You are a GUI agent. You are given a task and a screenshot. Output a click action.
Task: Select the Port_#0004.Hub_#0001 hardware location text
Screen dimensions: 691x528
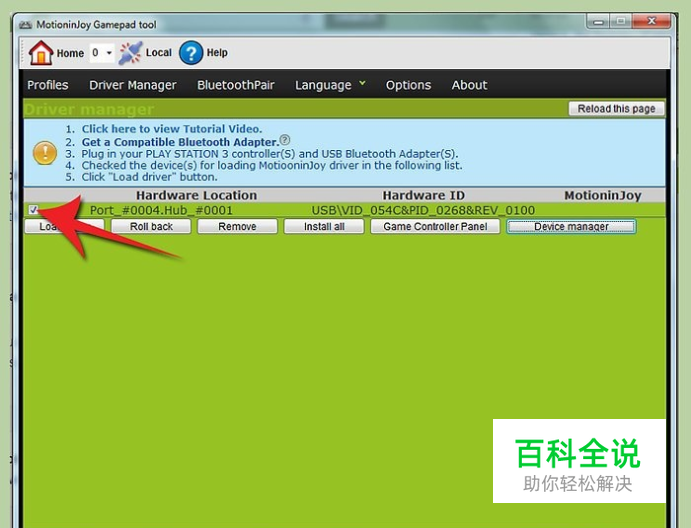(x=161, y=210)
